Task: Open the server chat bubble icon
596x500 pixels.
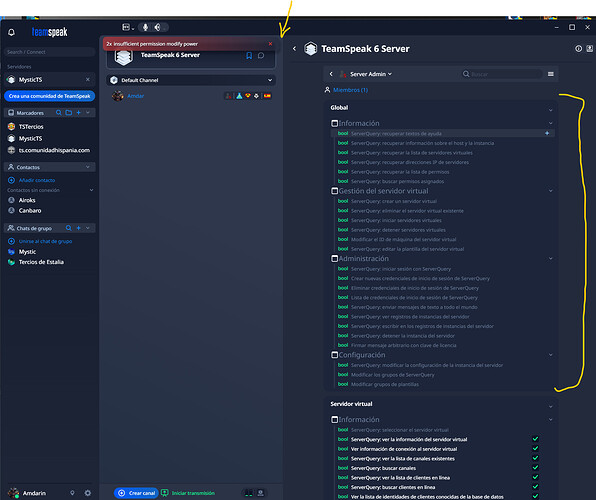Action: coord(261,56)
